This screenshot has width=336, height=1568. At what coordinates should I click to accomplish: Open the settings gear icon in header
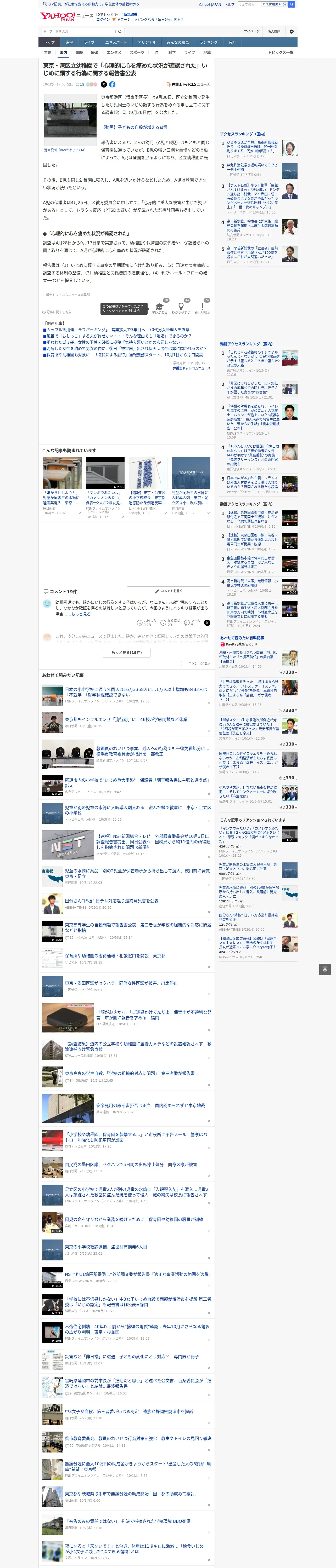291,32
